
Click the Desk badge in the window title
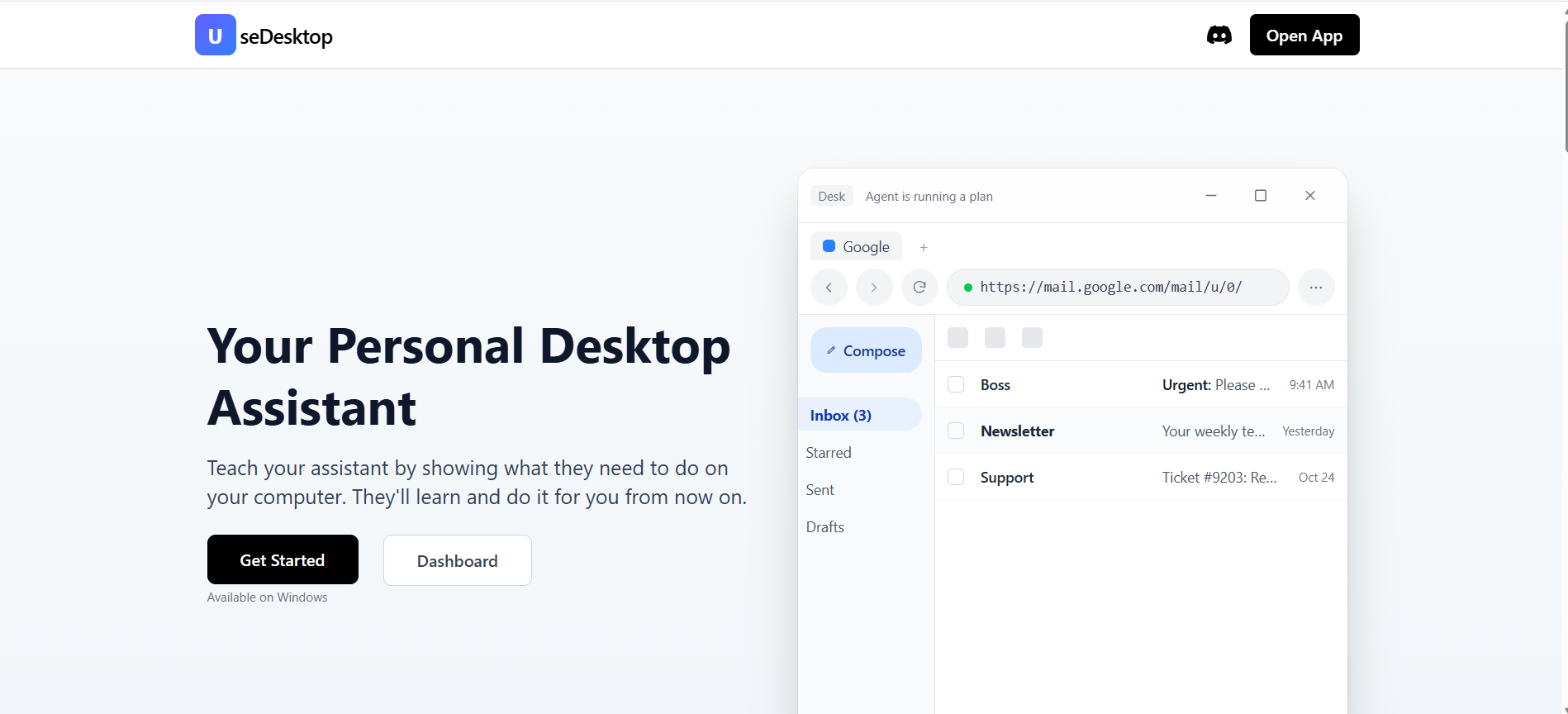pos(832,196)
